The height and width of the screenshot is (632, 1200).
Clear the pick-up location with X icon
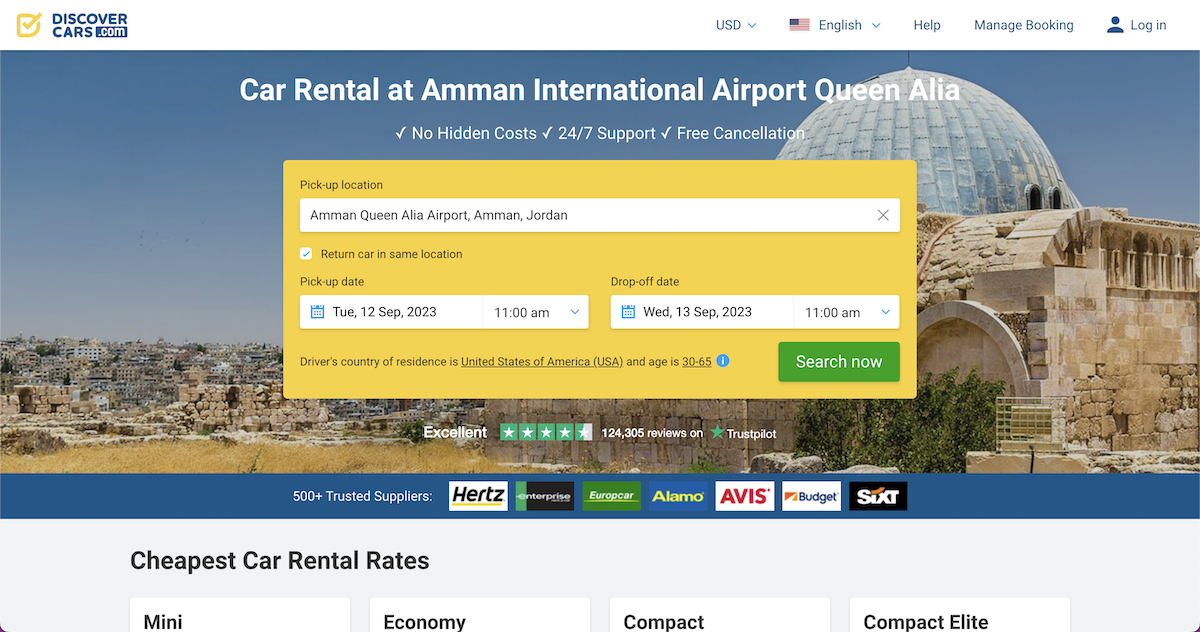[883, 215]
